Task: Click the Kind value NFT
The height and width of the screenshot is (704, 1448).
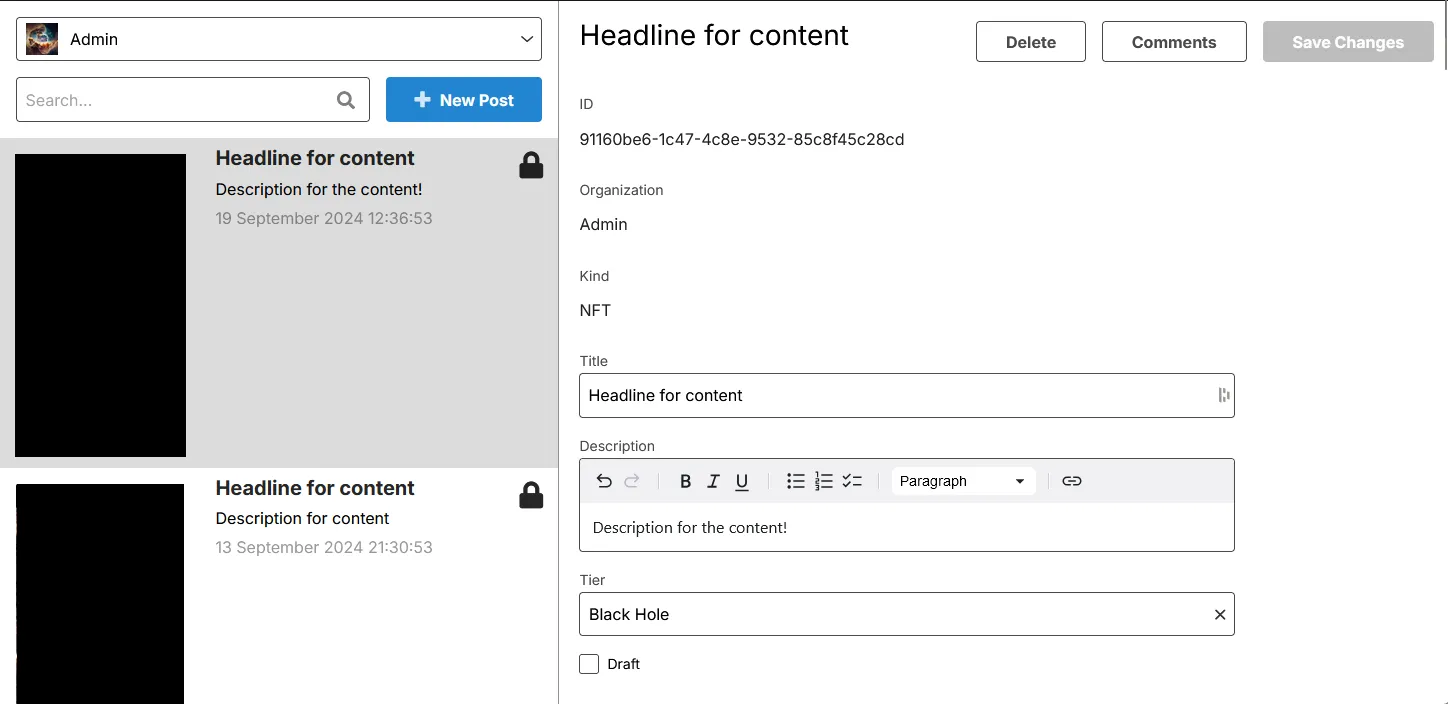Action: (595, 310)
